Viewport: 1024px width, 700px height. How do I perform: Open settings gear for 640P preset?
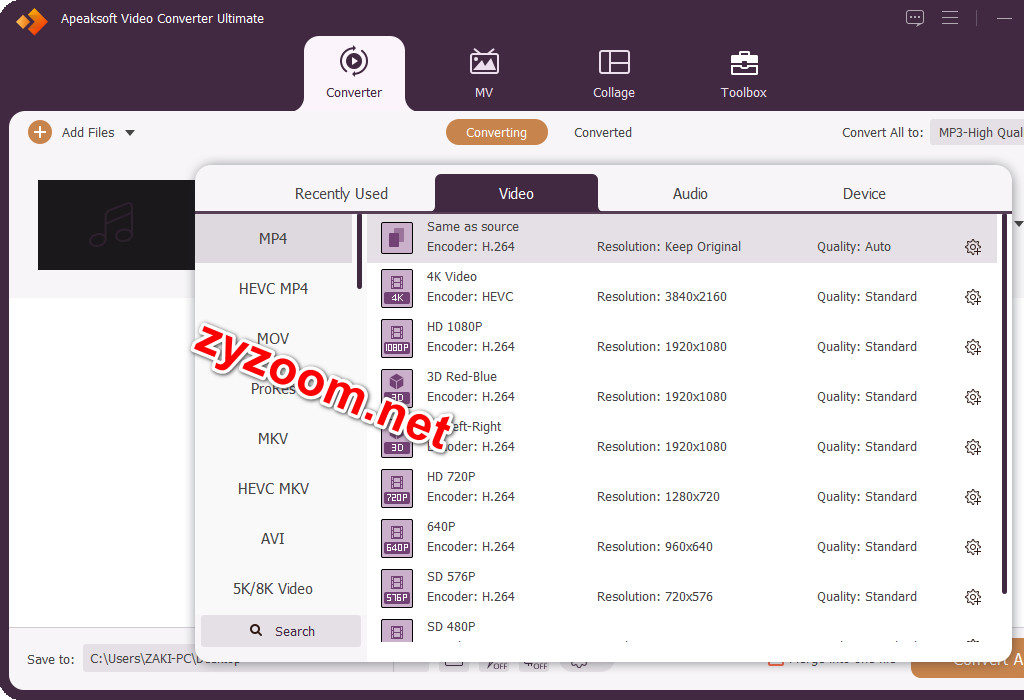[973, 547]
